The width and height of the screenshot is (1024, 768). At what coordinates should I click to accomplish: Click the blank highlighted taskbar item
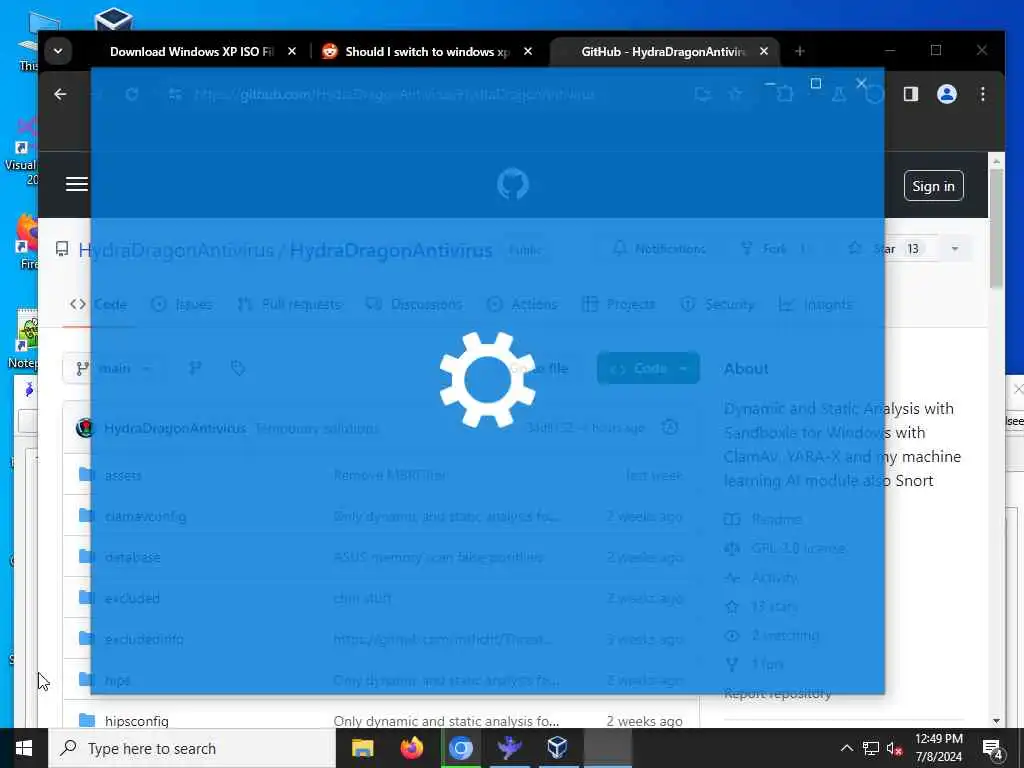pyautogui.click(x=607, y=748)
